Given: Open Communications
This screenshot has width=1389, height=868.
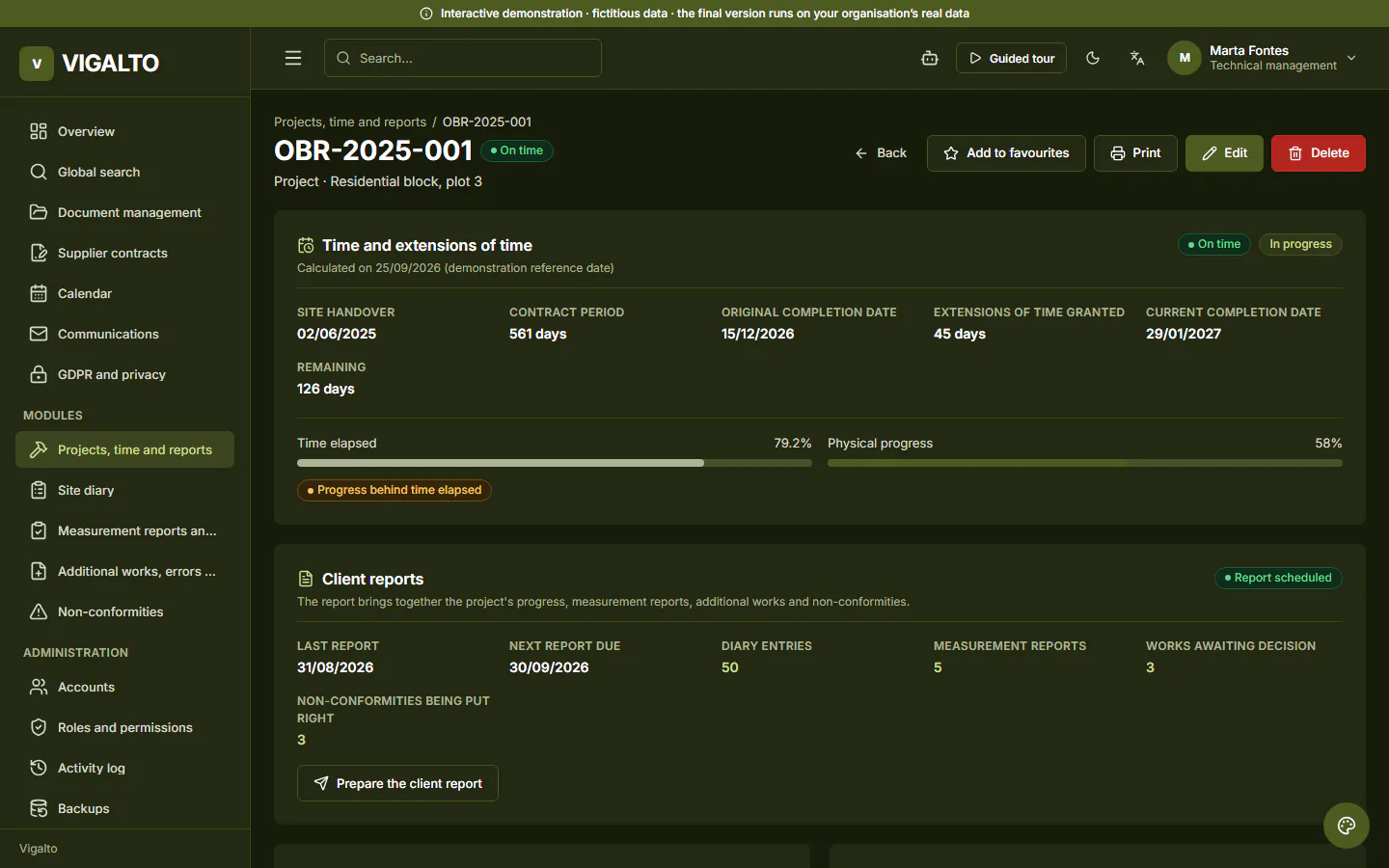Looking at the screenshot, I should tap(124, 334).
